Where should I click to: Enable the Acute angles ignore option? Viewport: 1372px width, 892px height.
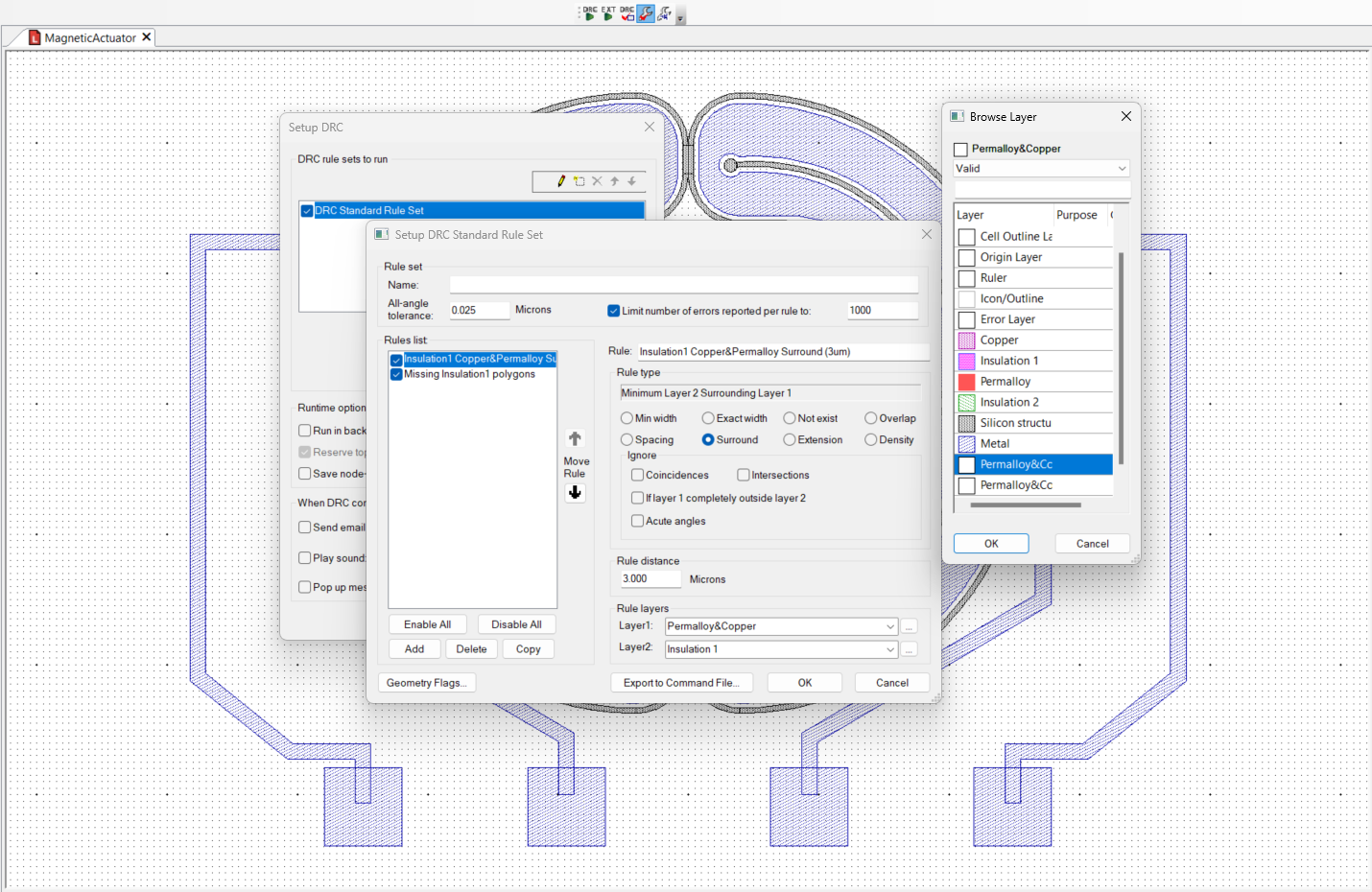637,521
